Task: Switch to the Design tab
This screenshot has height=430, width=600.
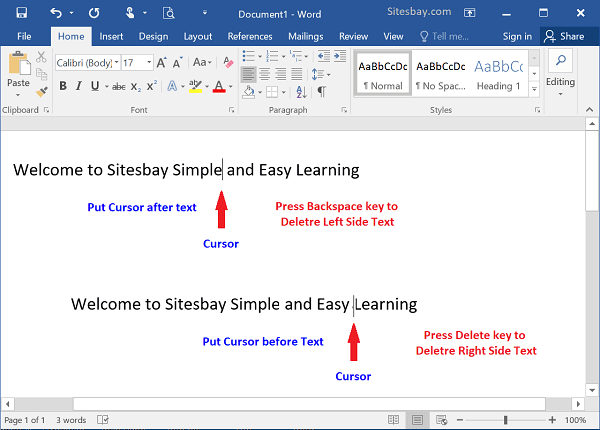Action: (x=153, y=36)
